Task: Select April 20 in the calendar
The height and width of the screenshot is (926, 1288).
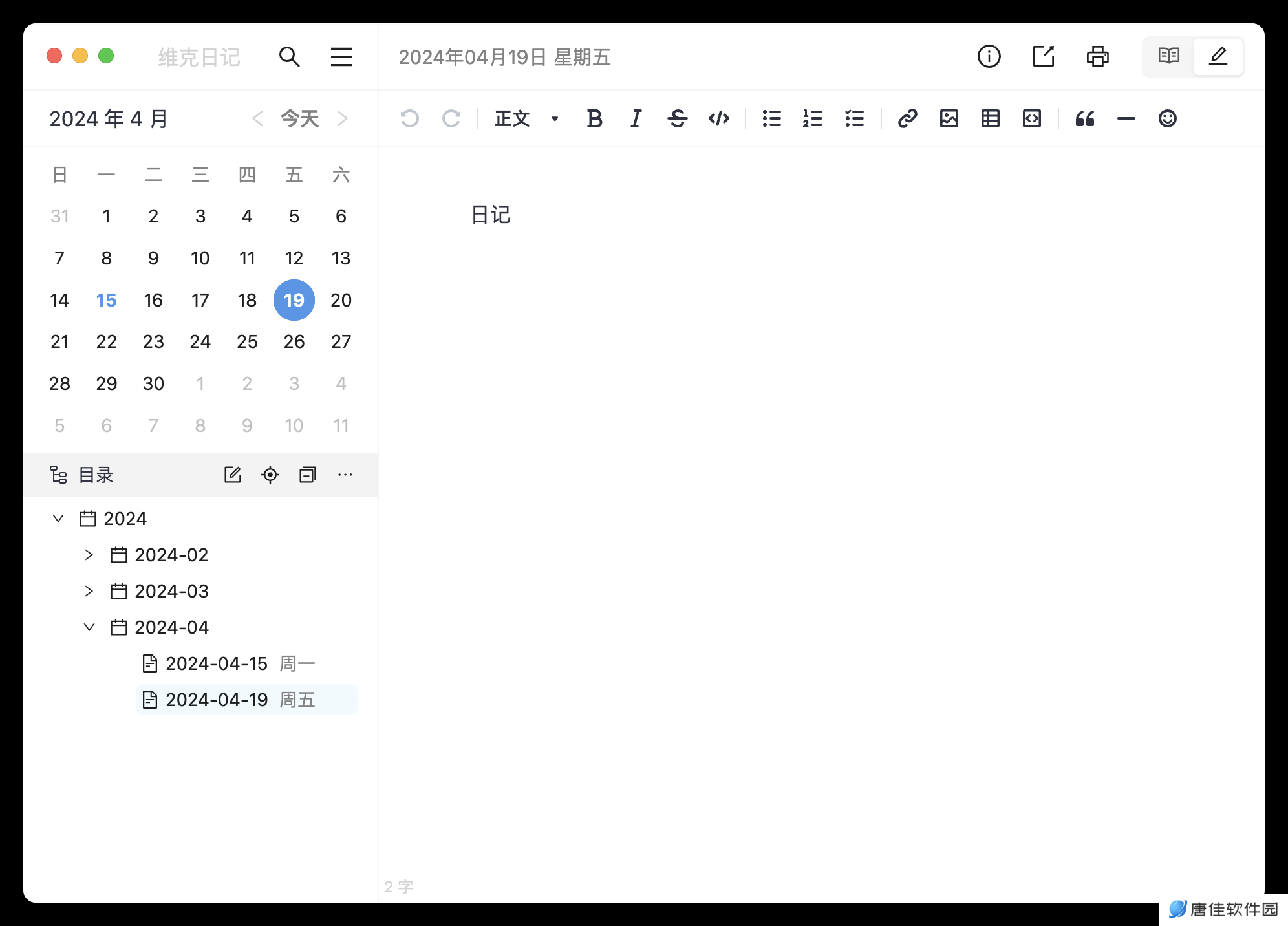Action: (x=341, y=300)
